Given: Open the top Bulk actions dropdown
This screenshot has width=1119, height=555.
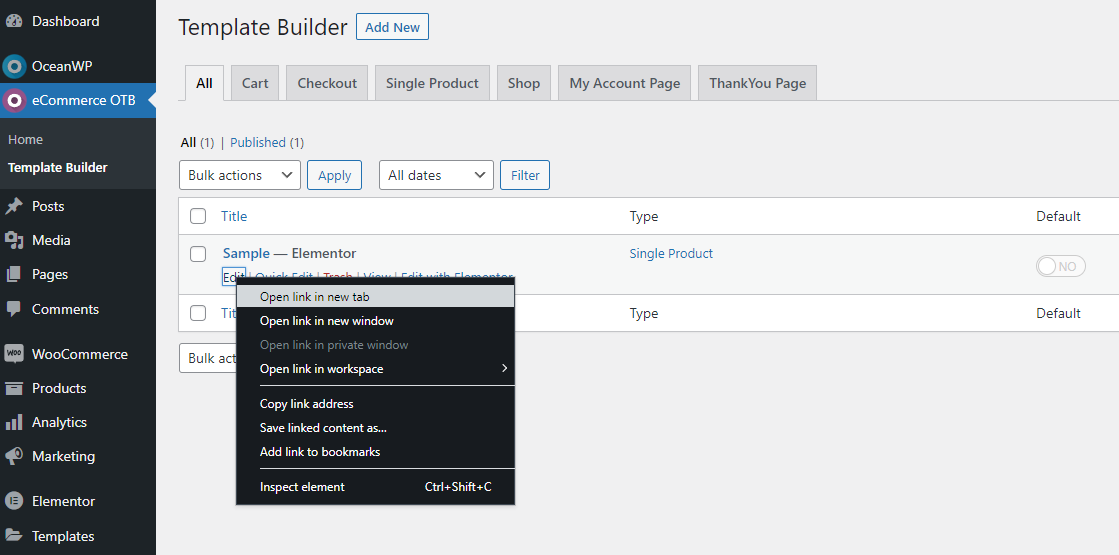Looking at the screenshot, I should (240, 175).
